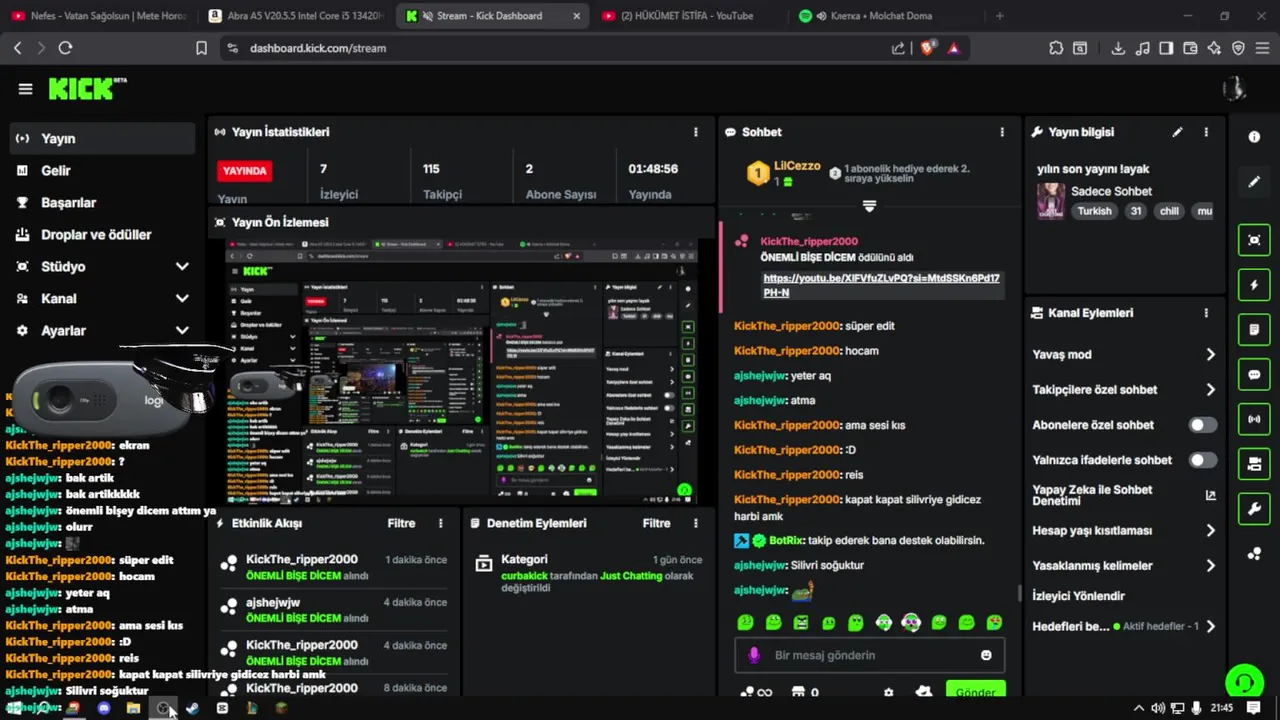The width and height of the screenshot is (1280, 720).
Task: Open the green headset support button
Action: (x=1244, y=682)
